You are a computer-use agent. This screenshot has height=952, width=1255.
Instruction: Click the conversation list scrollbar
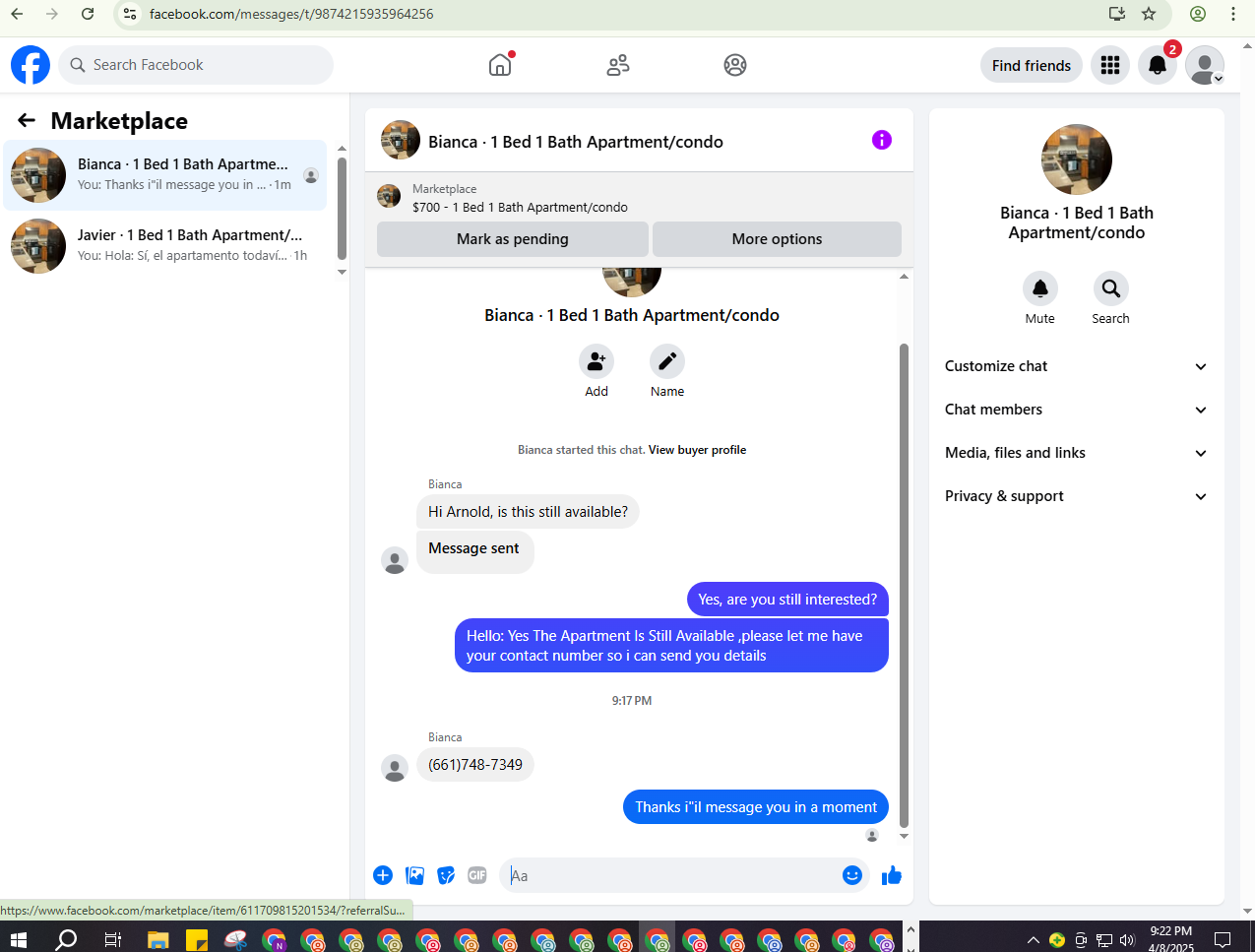click(342, 207)
